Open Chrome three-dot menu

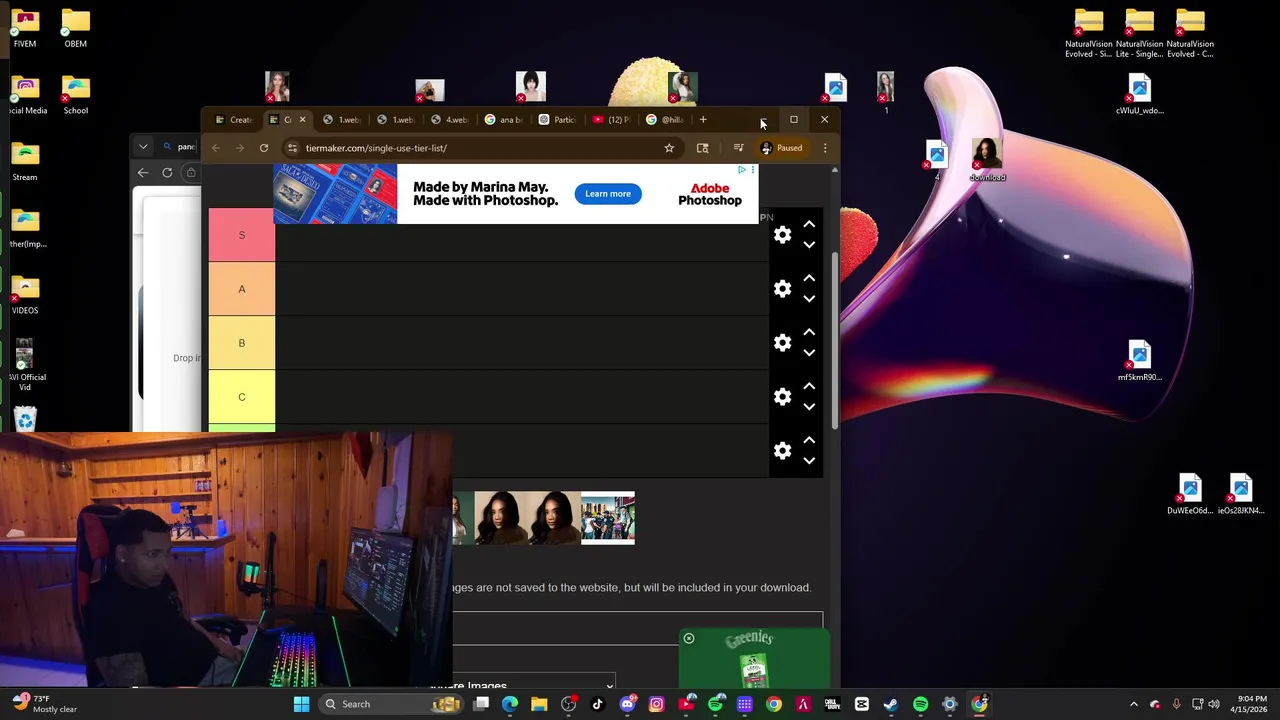click(825, 148)
